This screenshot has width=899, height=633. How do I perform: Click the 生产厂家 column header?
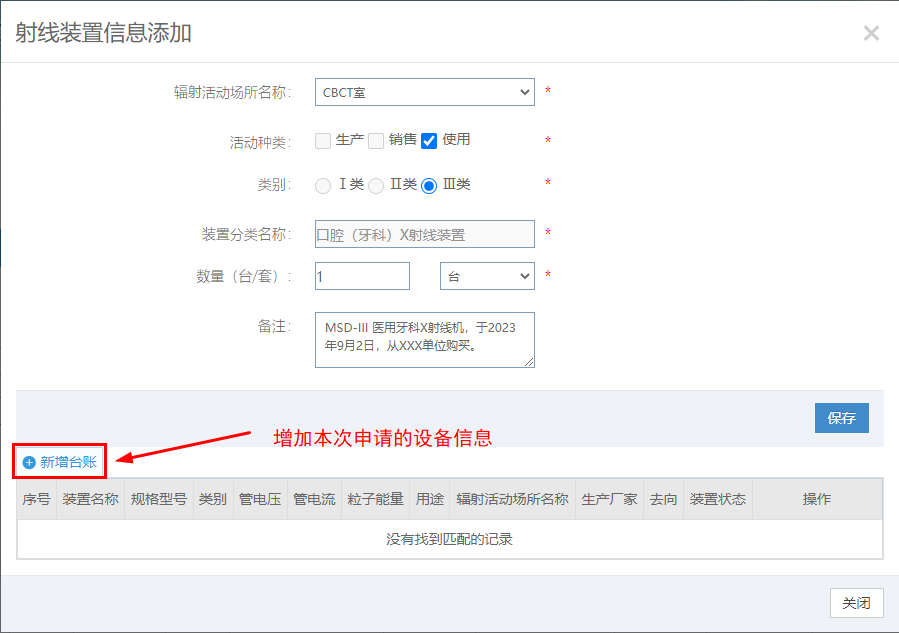609,499
